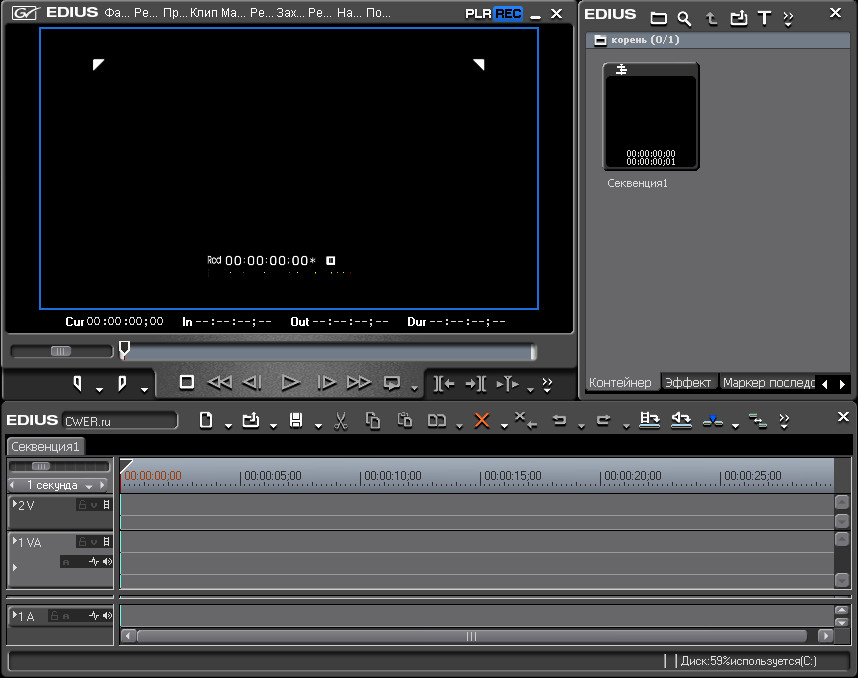The width and height of the screenshot is (858, 678).
Task: Open dropdown arrow next to new sequence icon
Action: (x=228, y=425)
